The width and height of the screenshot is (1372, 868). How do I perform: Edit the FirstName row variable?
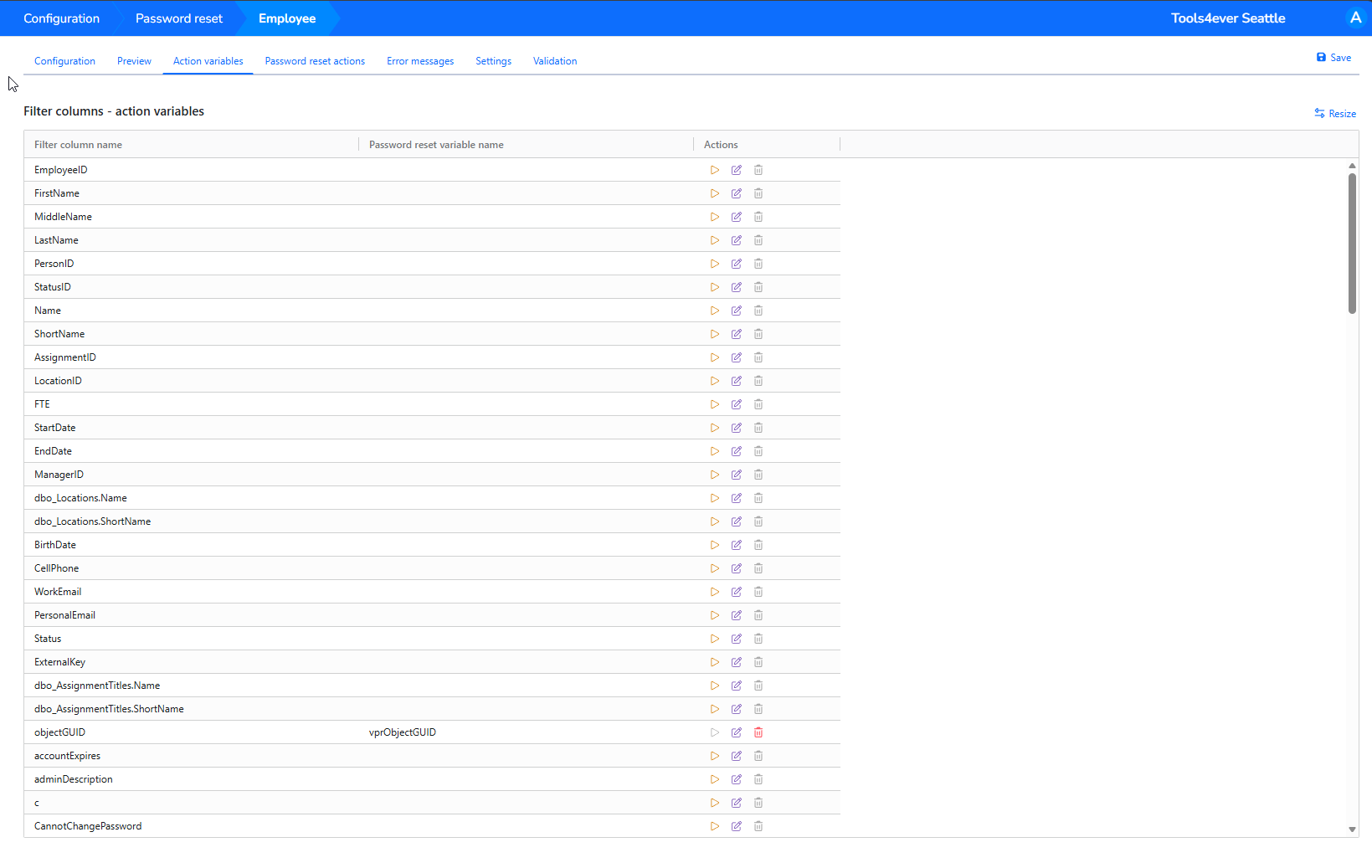click(x=737, y=193)
